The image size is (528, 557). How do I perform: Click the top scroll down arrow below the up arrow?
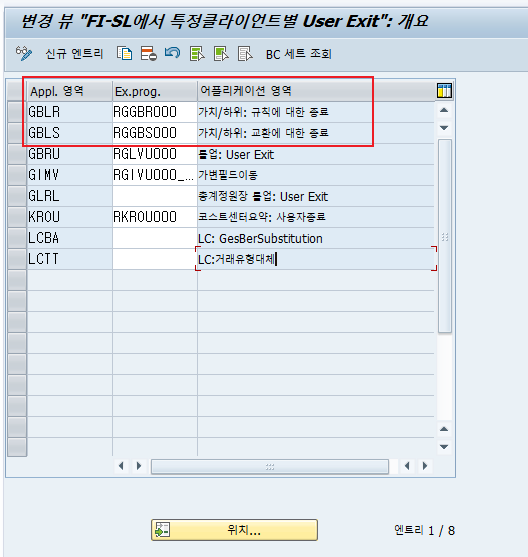tap(444, 128)
